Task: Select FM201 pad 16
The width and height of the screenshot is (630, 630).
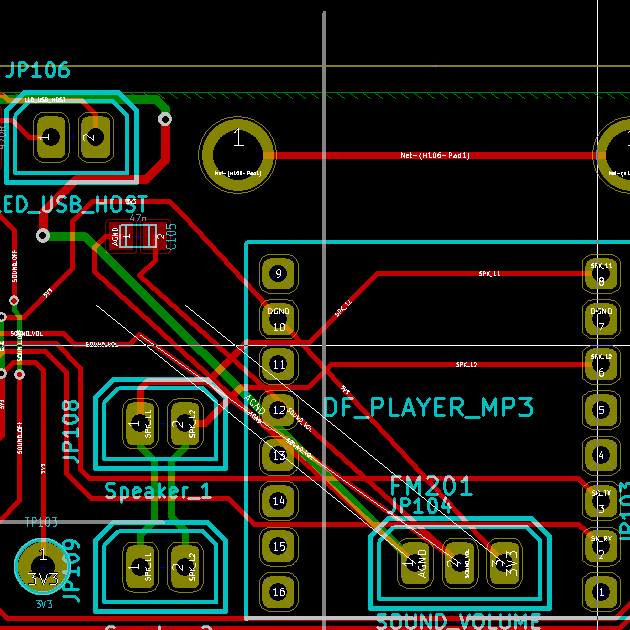Action: 278,591
